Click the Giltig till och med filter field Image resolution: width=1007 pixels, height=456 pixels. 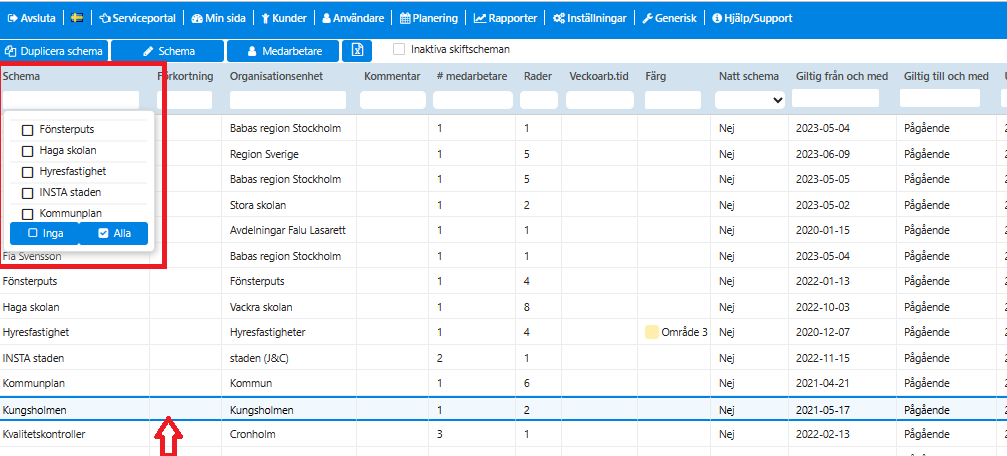coord(940,98)
